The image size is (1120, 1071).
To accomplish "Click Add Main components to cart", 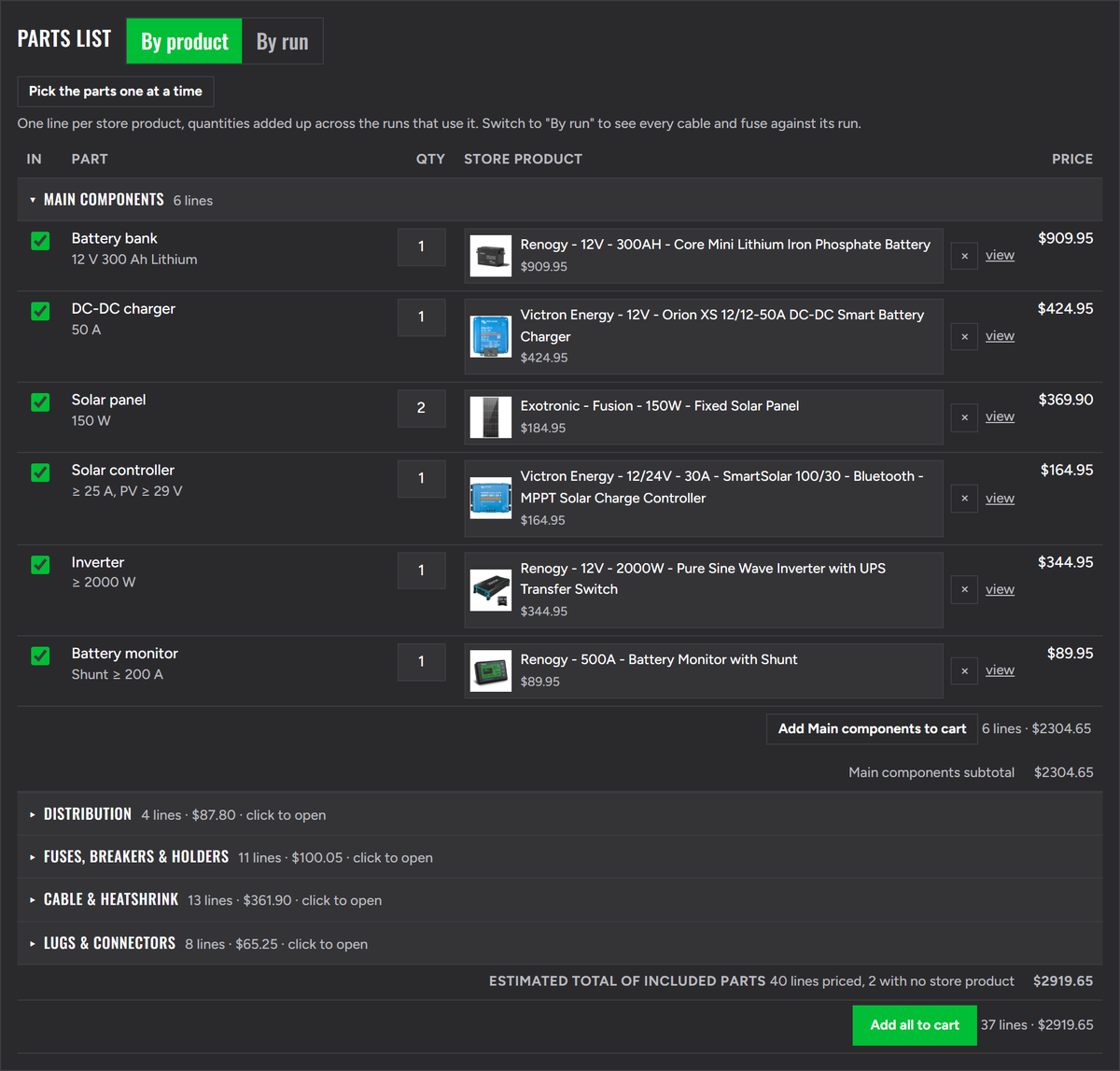I will [872, 728].
